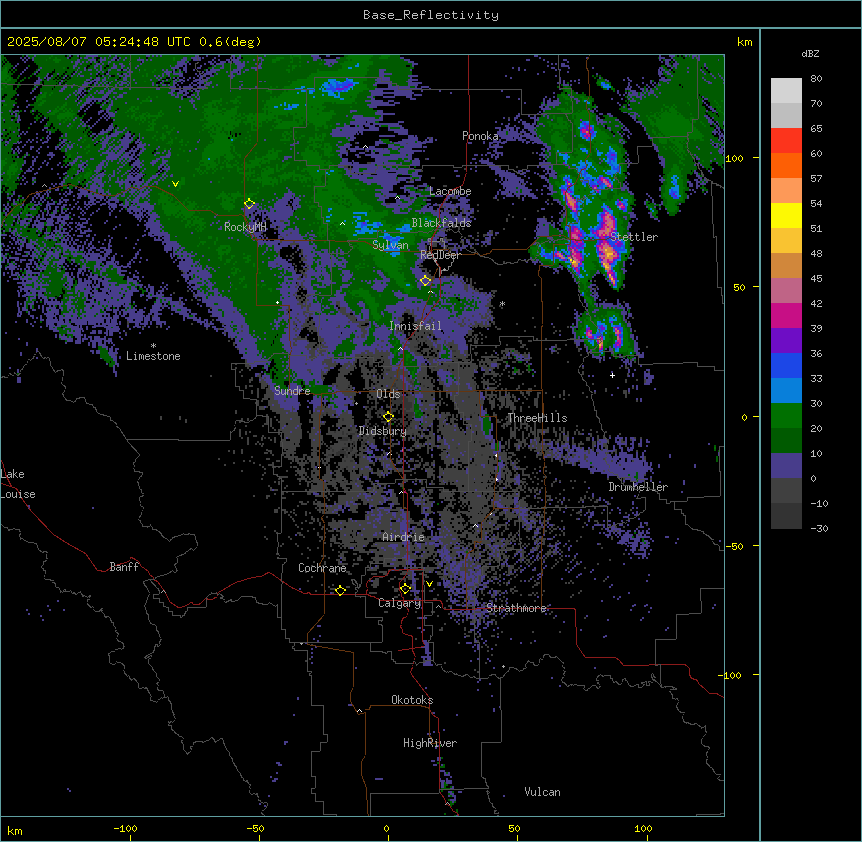Click the white asterisk marker above Limestone
The height and width of the screenshot is (842, 862).
pos(153,346)
